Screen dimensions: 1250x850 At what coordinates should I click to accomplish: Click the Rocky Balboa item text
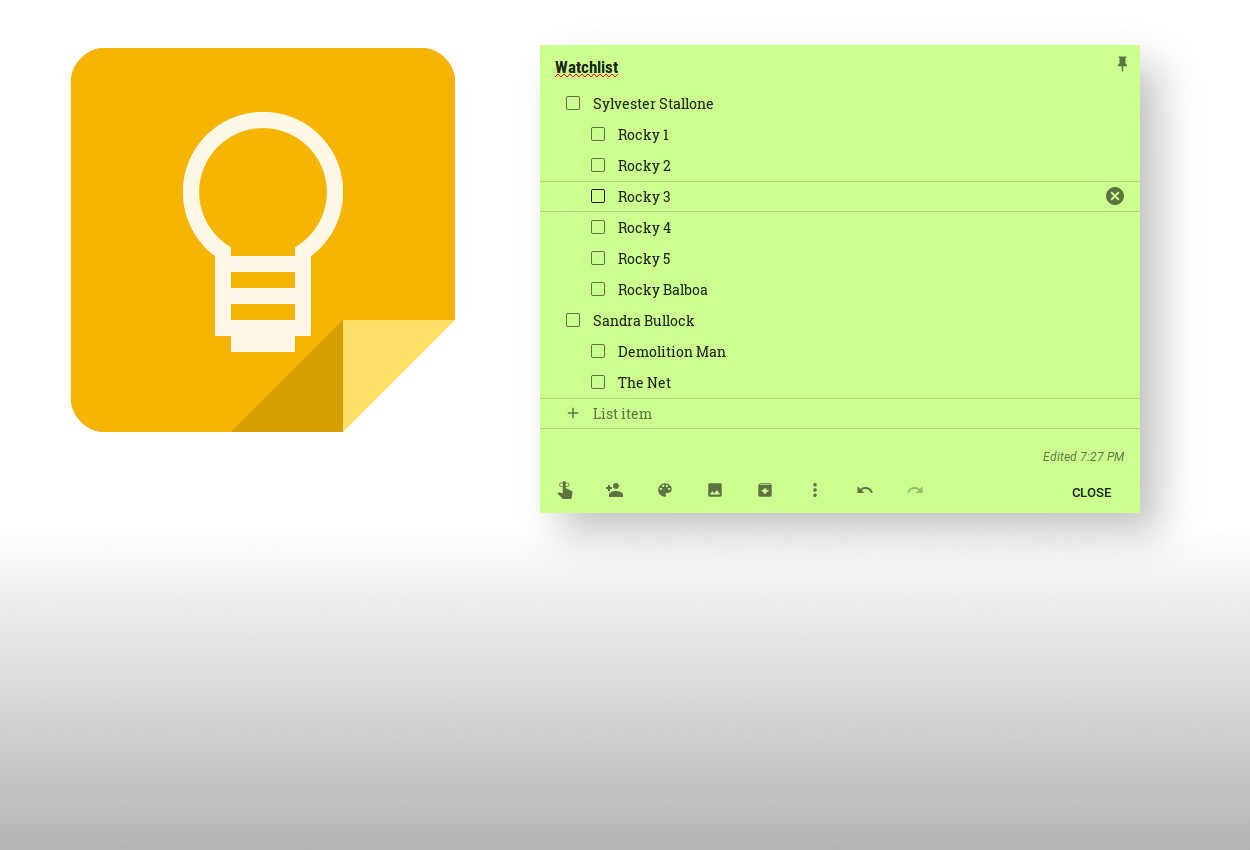click(662, 290)
